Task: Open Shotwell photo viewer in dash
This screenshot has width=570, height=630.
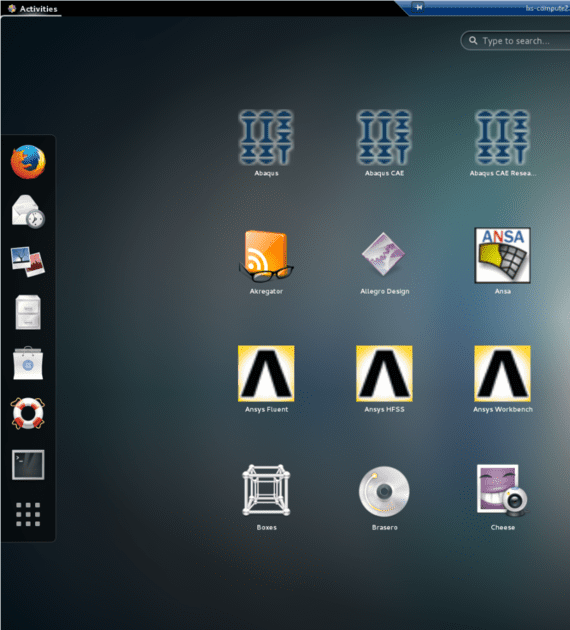Action: [28, 262]
